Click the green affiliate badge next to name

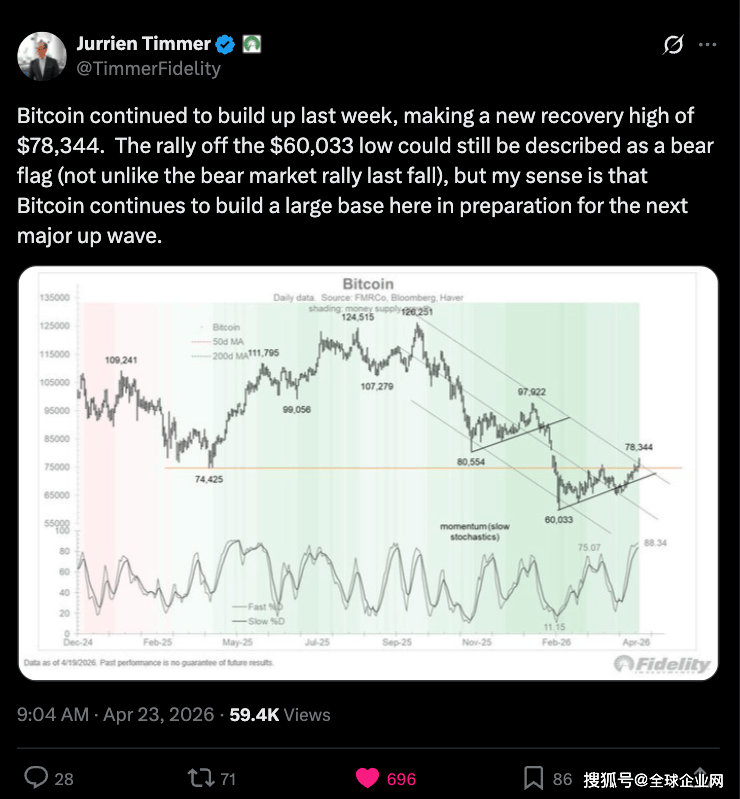point(253,44)
